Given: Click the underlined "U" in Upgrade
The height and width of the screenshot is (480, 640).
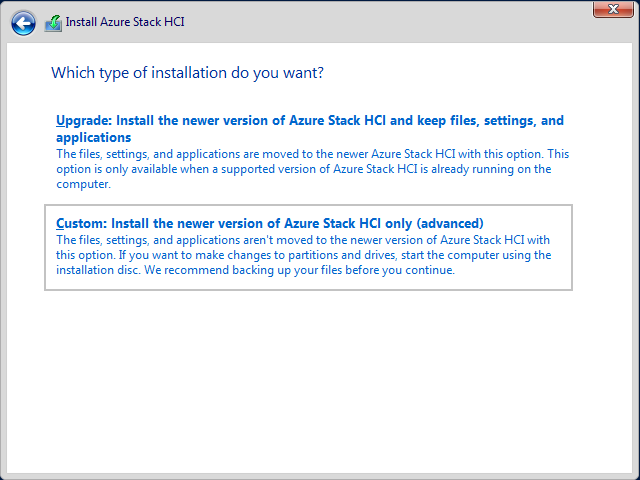Looking at the screenshot, I should [61, 121].
